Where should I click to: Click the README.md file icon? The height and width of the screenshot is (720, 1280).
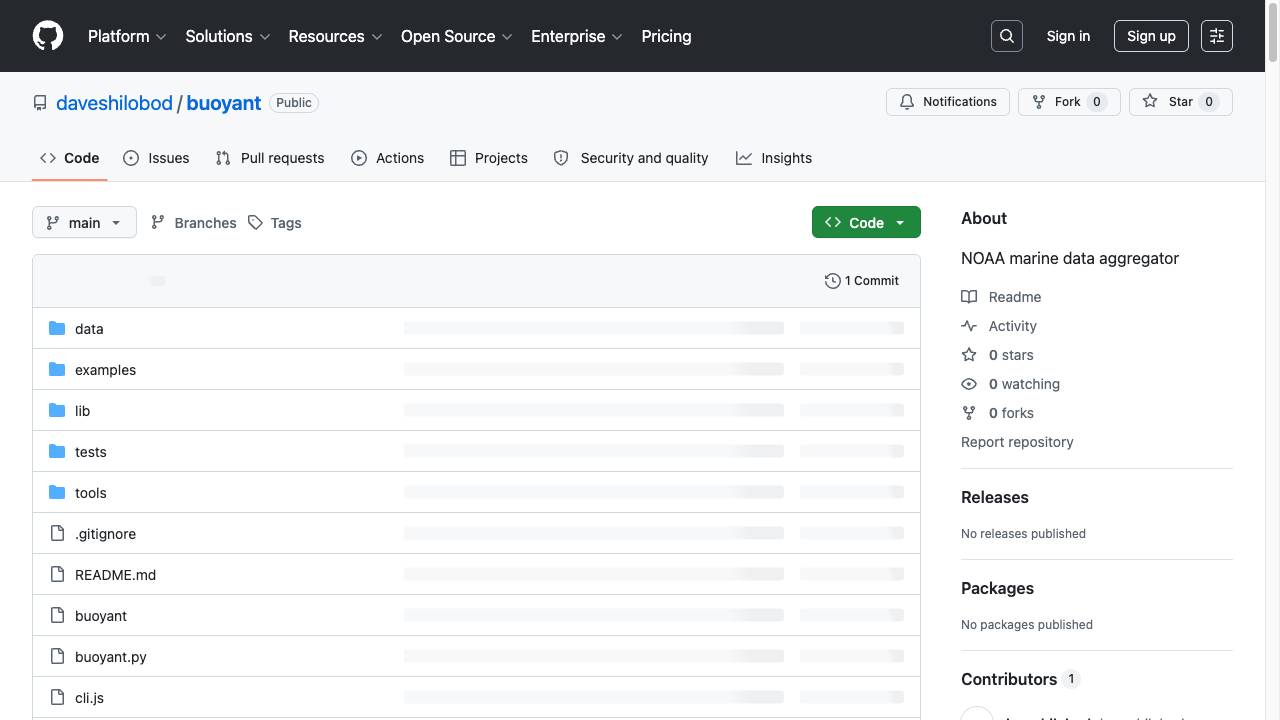(x=57, y=574)
